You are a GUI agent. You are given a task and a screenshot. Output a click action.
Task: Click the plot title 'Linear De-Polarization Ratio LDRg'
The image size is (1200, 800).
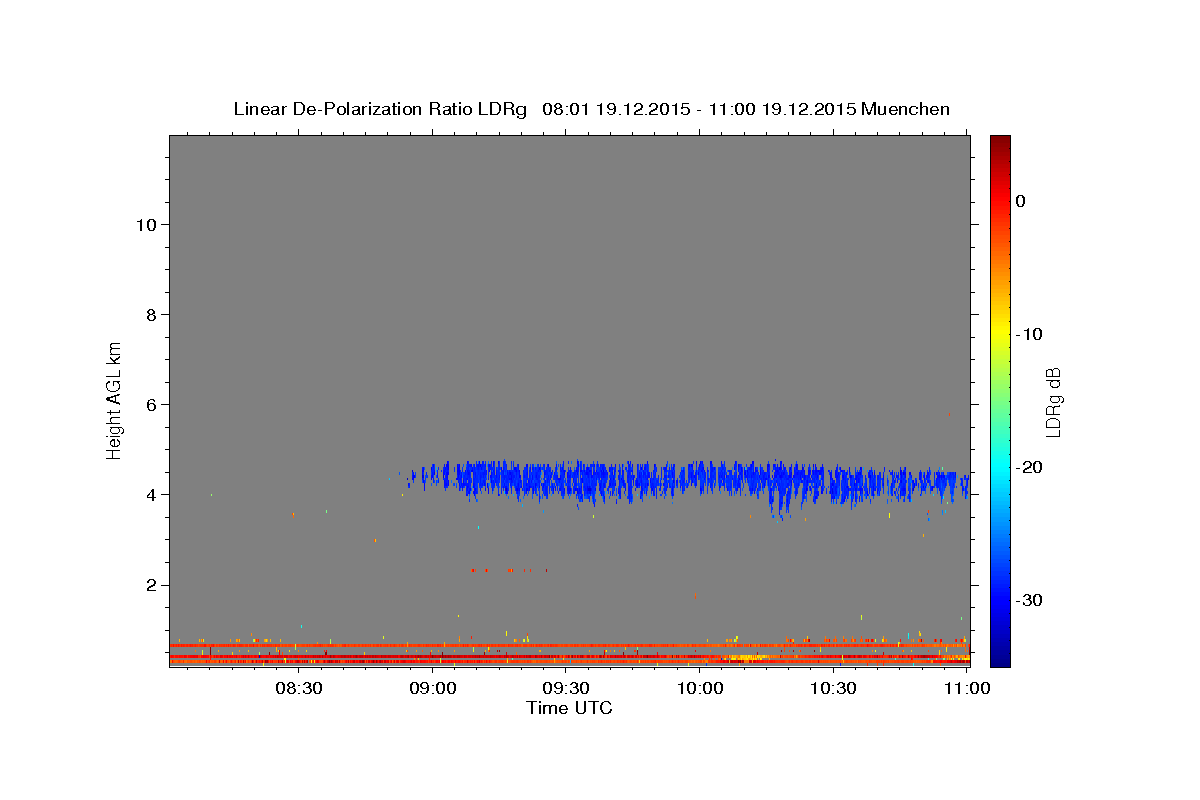(x=380, y=109)
